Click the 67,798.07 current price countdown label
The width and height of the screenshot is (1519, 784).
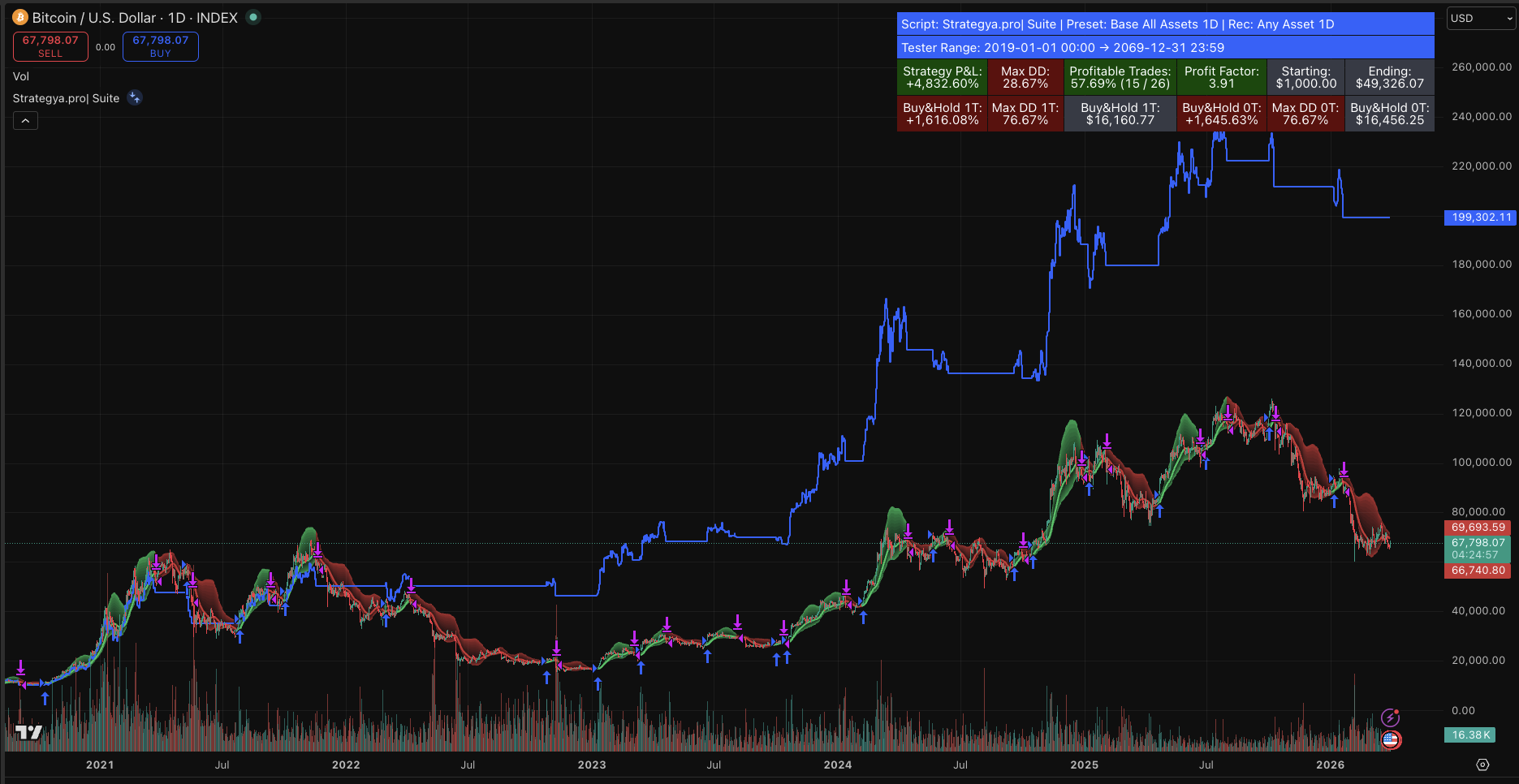click(1478, 549)
